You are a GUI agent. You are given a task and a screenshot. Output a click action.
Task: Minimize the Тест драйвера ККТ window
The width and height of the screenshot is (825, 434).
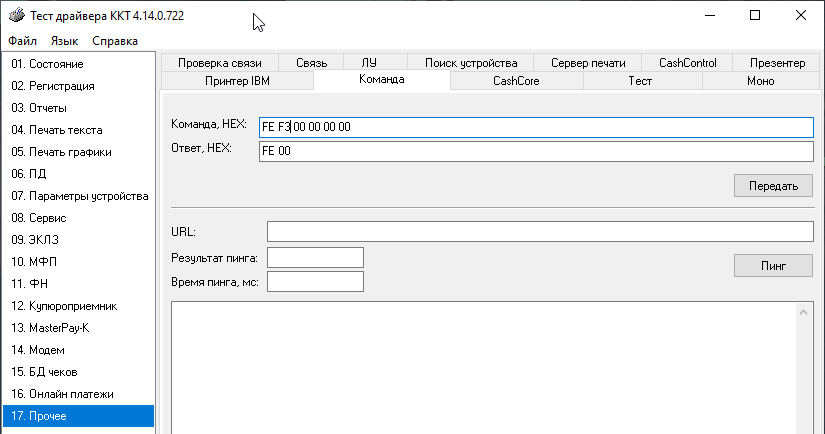point(710,15)
